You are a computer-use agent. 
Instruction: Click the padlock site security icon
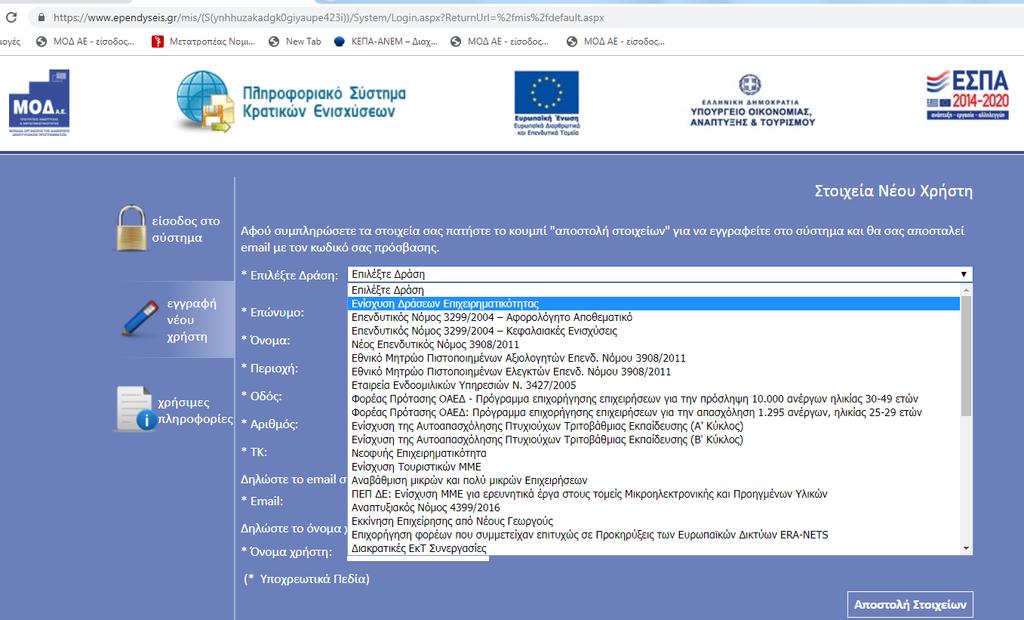[41, 18]
